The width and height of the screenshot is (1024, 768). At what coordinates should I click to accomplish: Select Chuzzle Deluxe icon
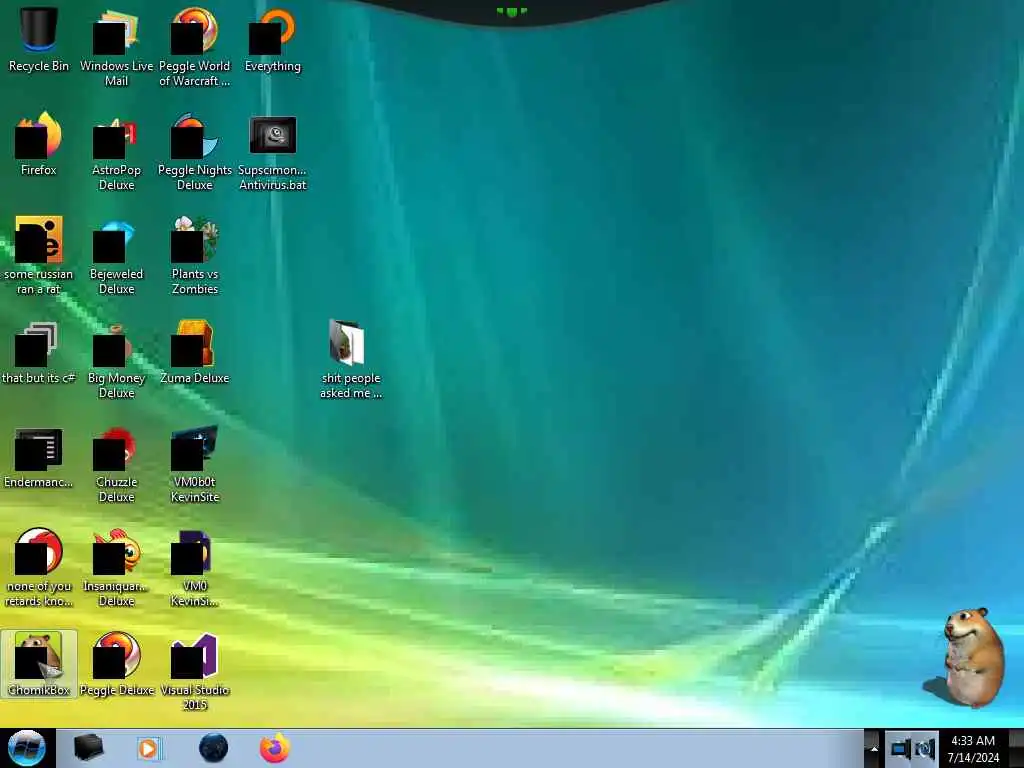tap(116, 464)
